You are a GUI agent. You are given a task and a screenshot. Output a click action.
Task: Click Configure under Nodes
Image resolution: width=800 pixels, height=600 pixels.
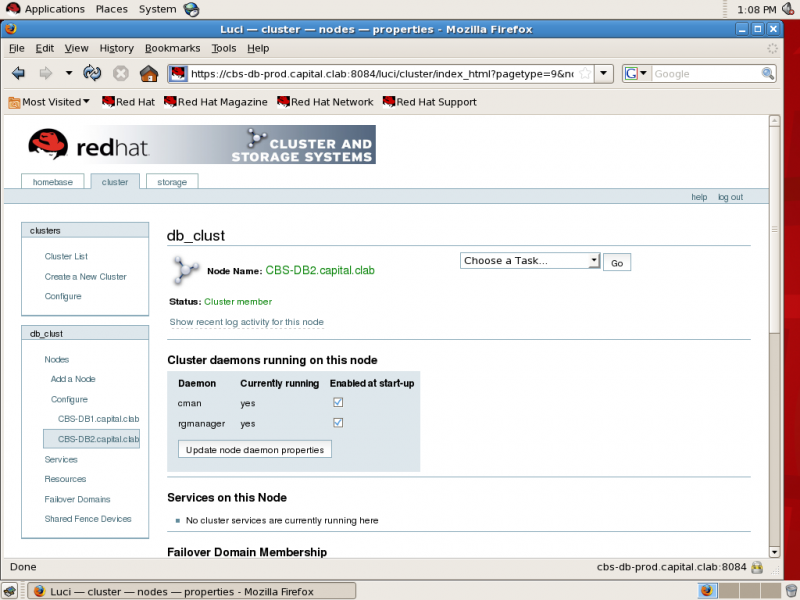[69, 399]
